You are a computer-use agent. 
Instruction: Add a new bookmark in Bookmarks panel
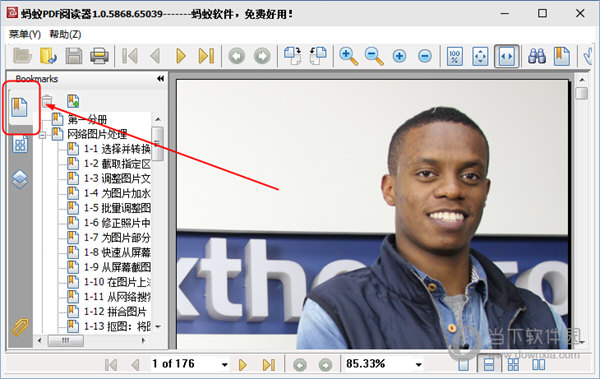pyautogui.click(x=73, y=101)
